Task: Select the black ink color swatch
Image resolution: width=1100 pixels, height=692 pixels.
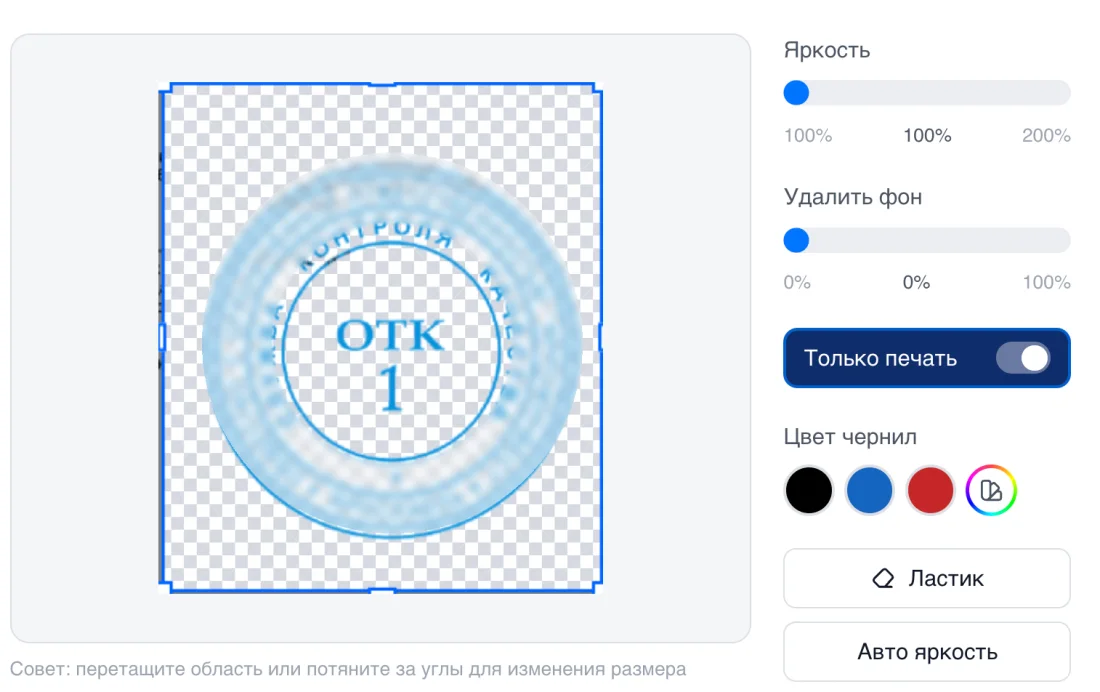Action: tap(808, 491)
